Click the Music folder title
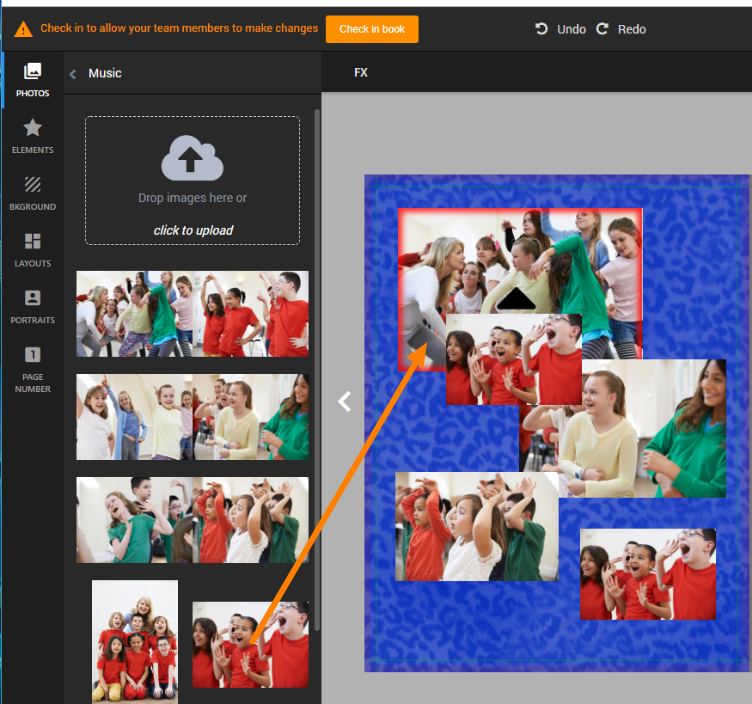Image resolution: width=752 pixels, height=704 pixels. pyautogui.click(x=105, y=73)
